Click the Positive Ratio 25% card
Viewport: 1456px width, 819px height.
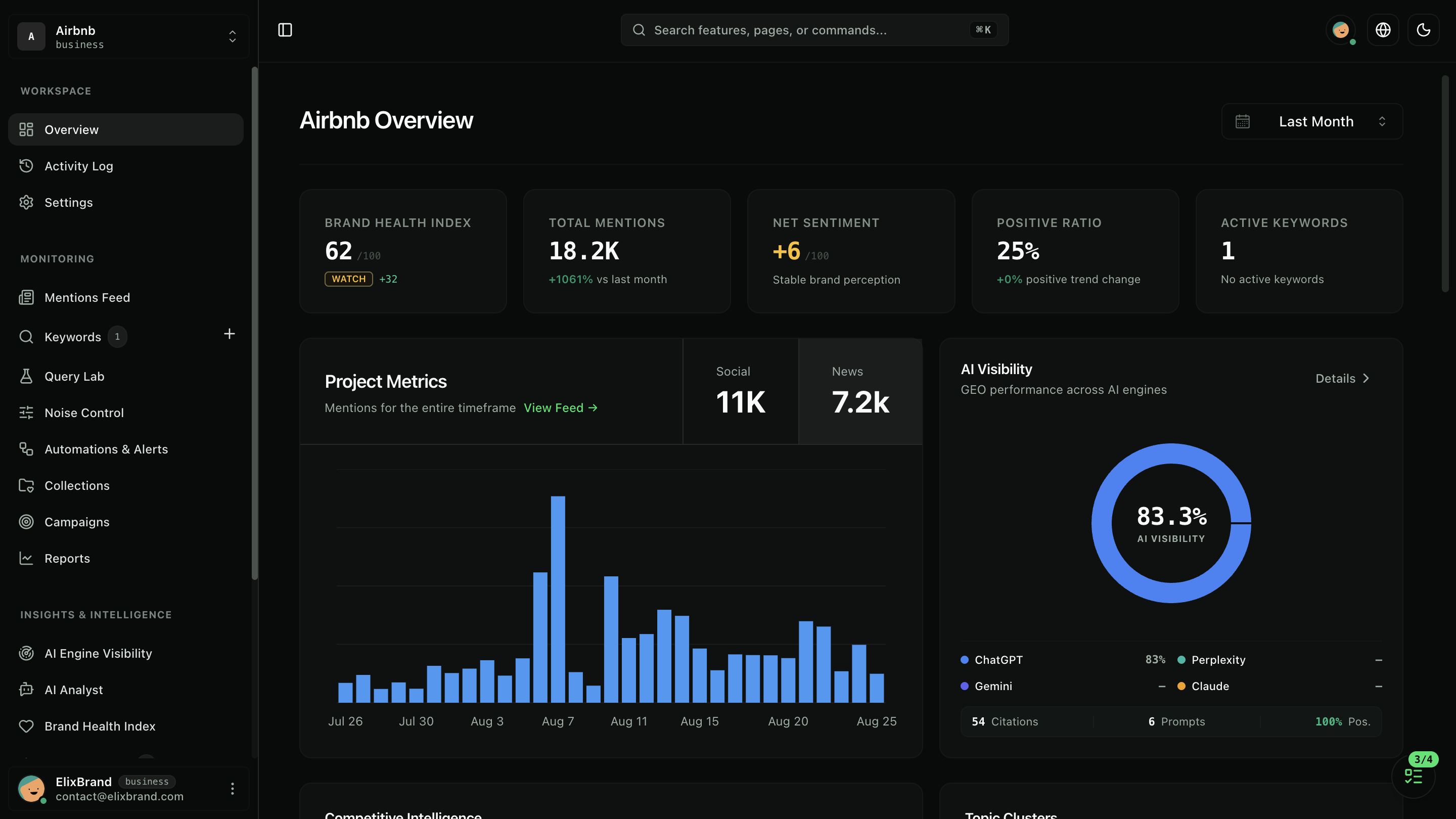point(1075,251)
